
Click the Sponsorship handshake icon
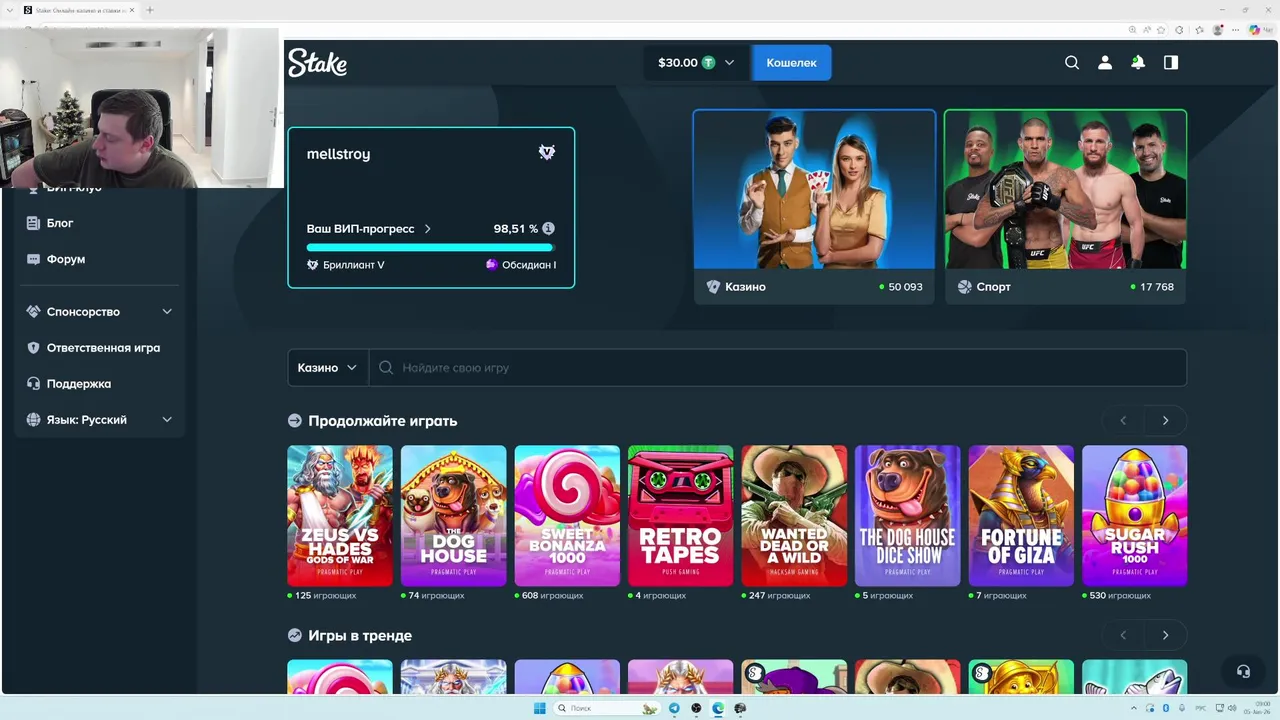pos(33,312)
